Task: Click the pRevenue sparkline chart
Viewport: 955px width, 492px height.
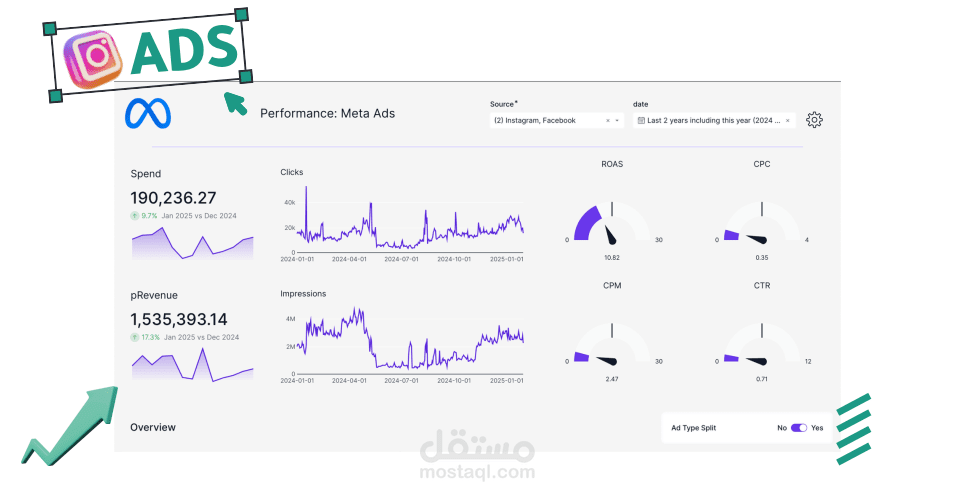Action: coord(192,364)
